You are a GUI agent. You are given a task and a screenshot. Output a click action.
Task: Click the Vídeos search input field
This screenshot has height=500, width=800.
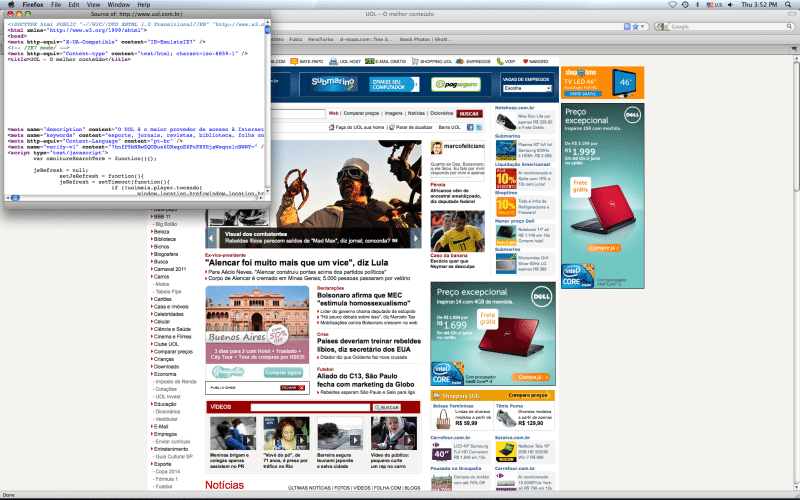310,407
